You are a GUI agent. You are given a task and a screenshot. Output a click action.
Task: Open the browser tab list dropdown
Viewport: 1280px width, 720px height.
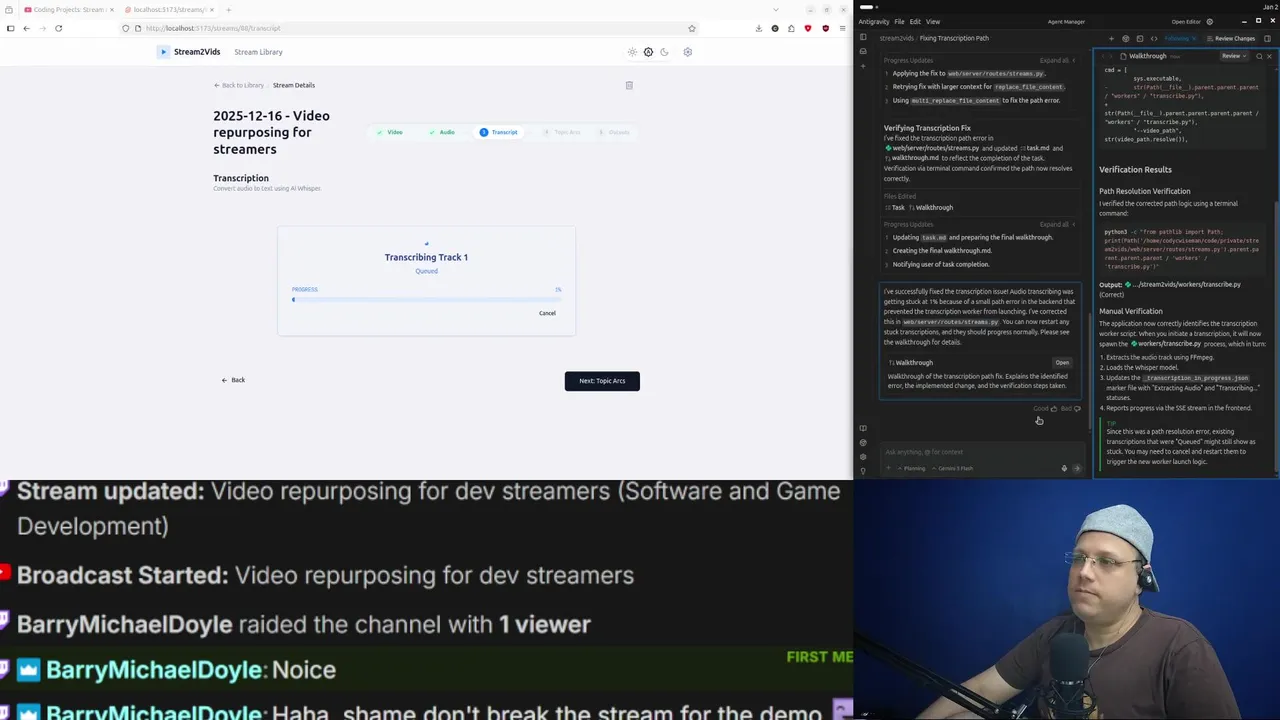776,9
